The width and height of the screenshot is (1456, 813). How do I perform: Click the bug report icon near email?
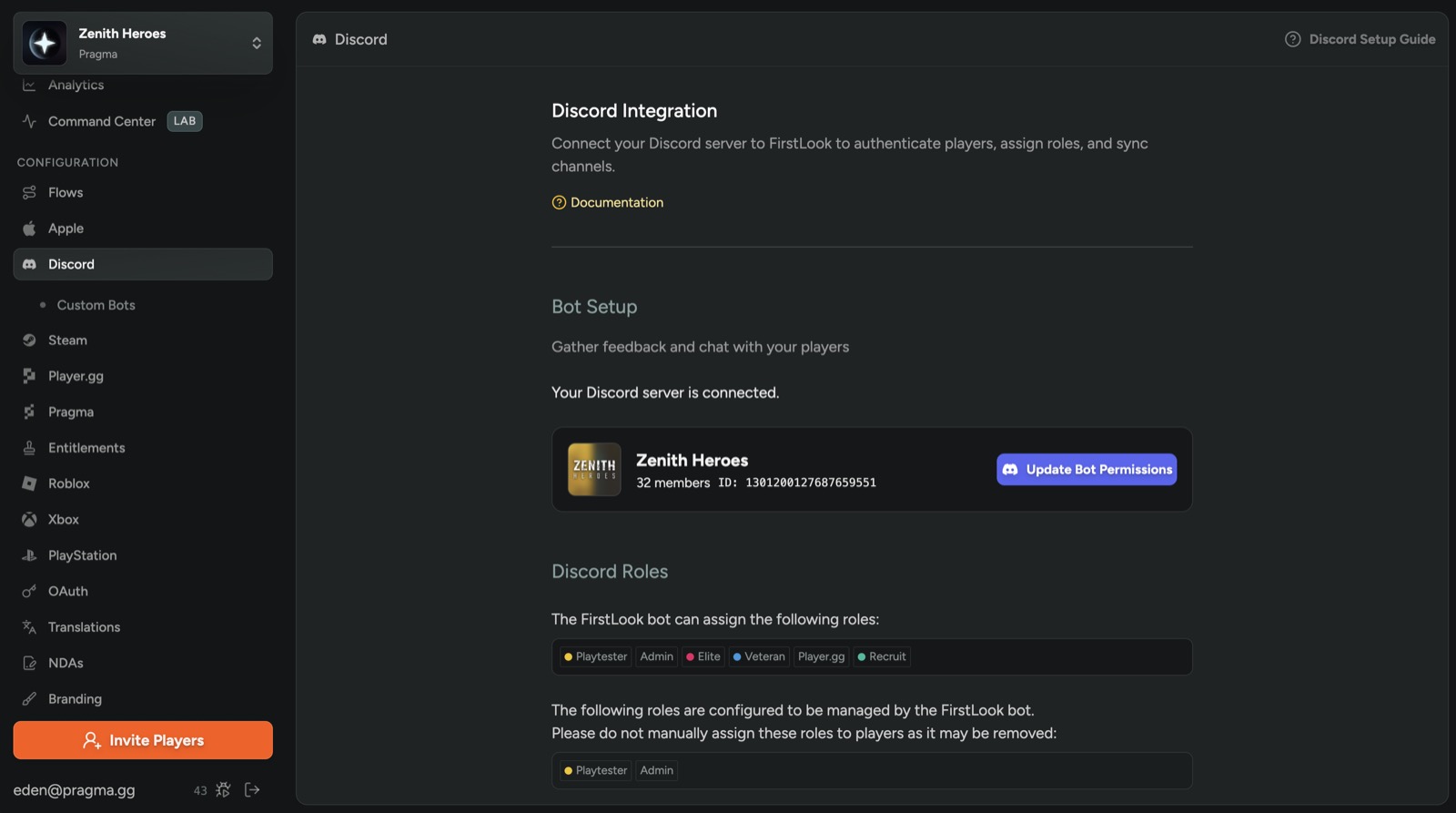pyautogui.click(x=223, y=790)
